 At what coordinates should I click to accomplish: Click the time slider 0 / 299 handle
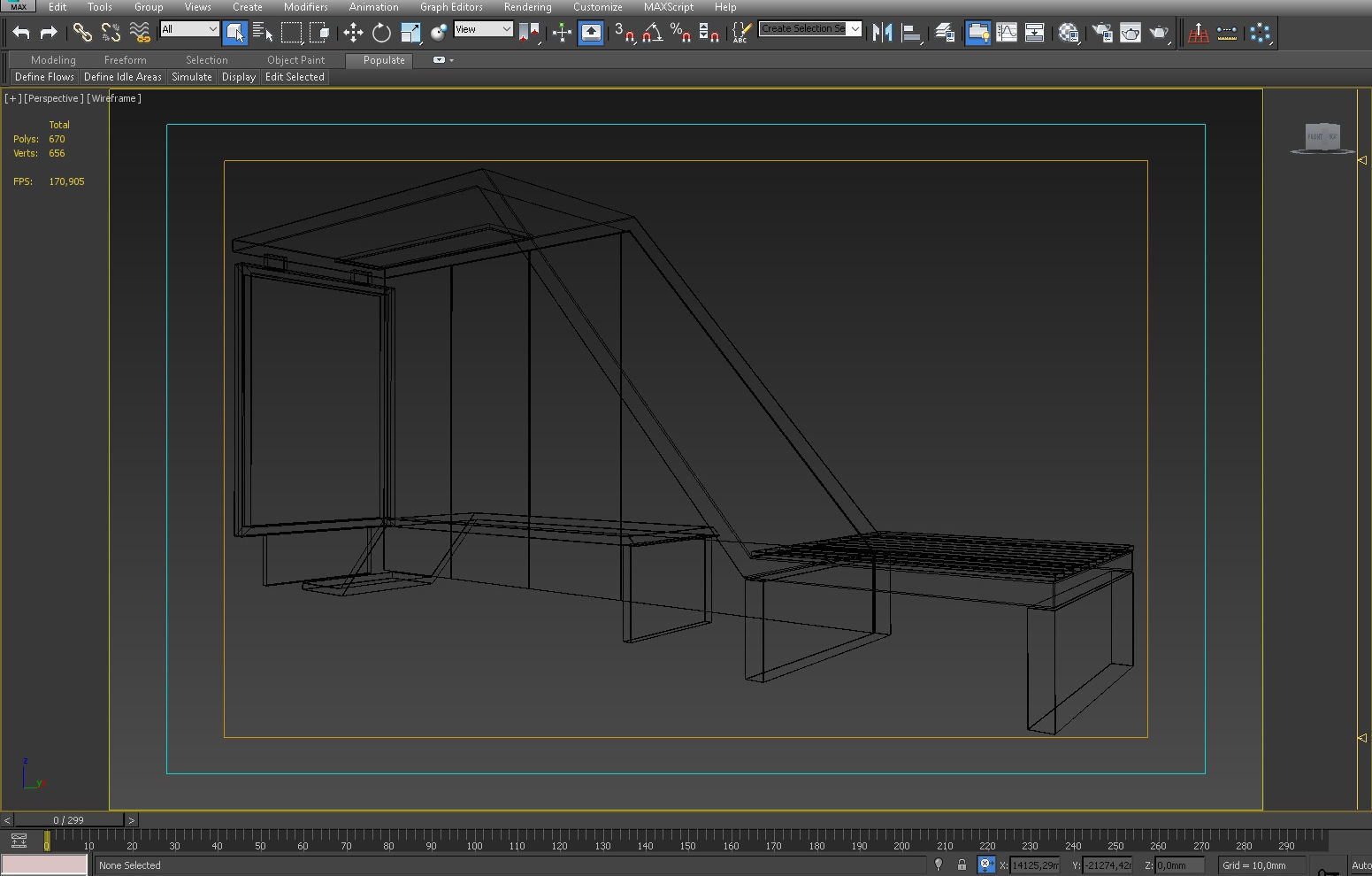click(x=69, y=820)
